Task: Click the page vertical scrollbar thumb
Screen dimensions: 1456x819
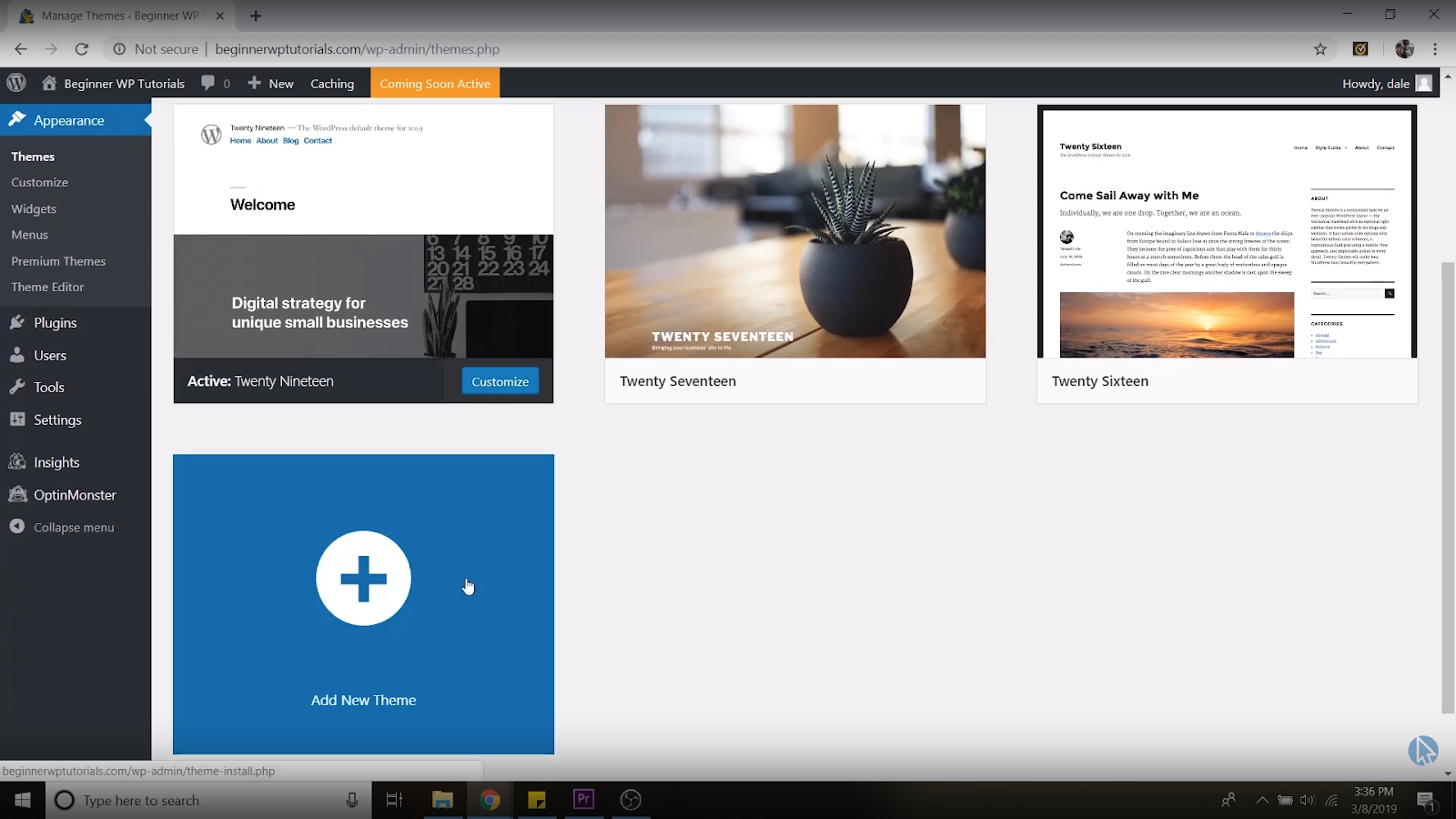Action: (1448, 488)
